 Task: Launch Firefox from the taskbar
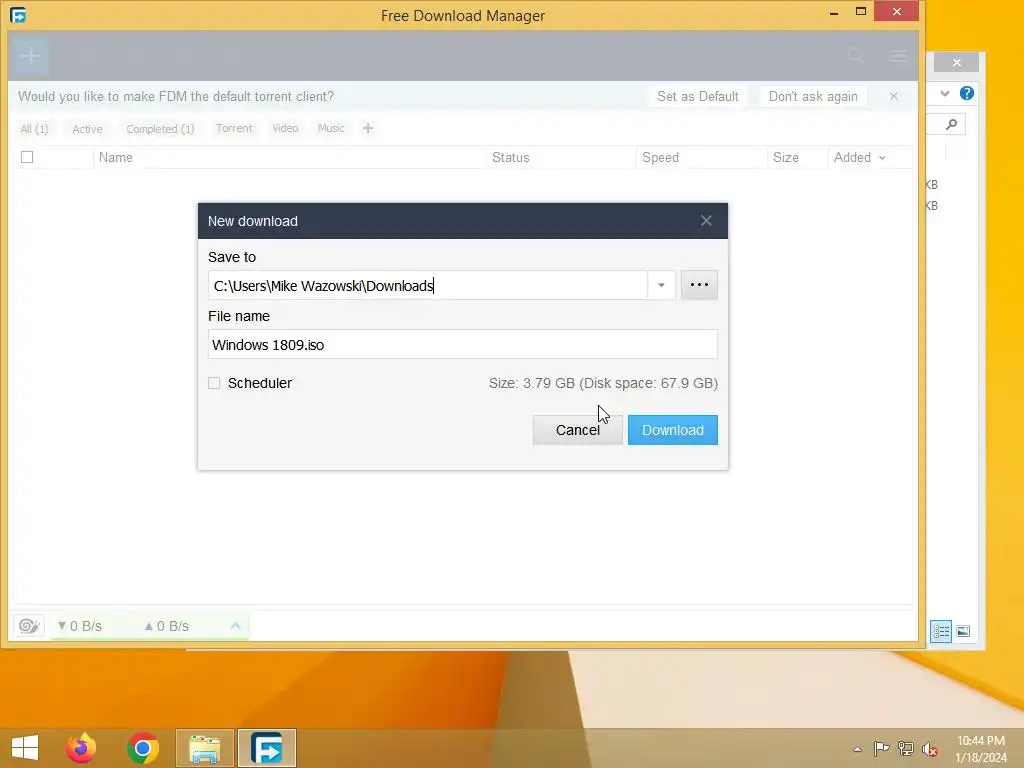(x=81, y=748)
